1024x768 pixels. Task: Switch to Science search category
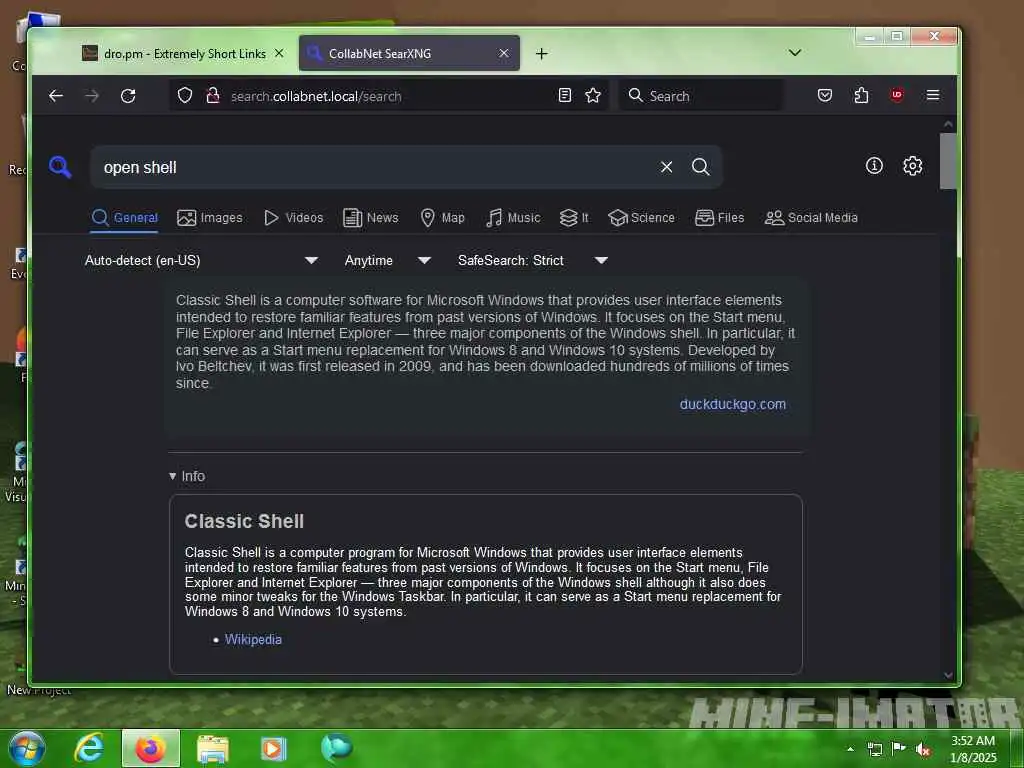click(641, 217)
